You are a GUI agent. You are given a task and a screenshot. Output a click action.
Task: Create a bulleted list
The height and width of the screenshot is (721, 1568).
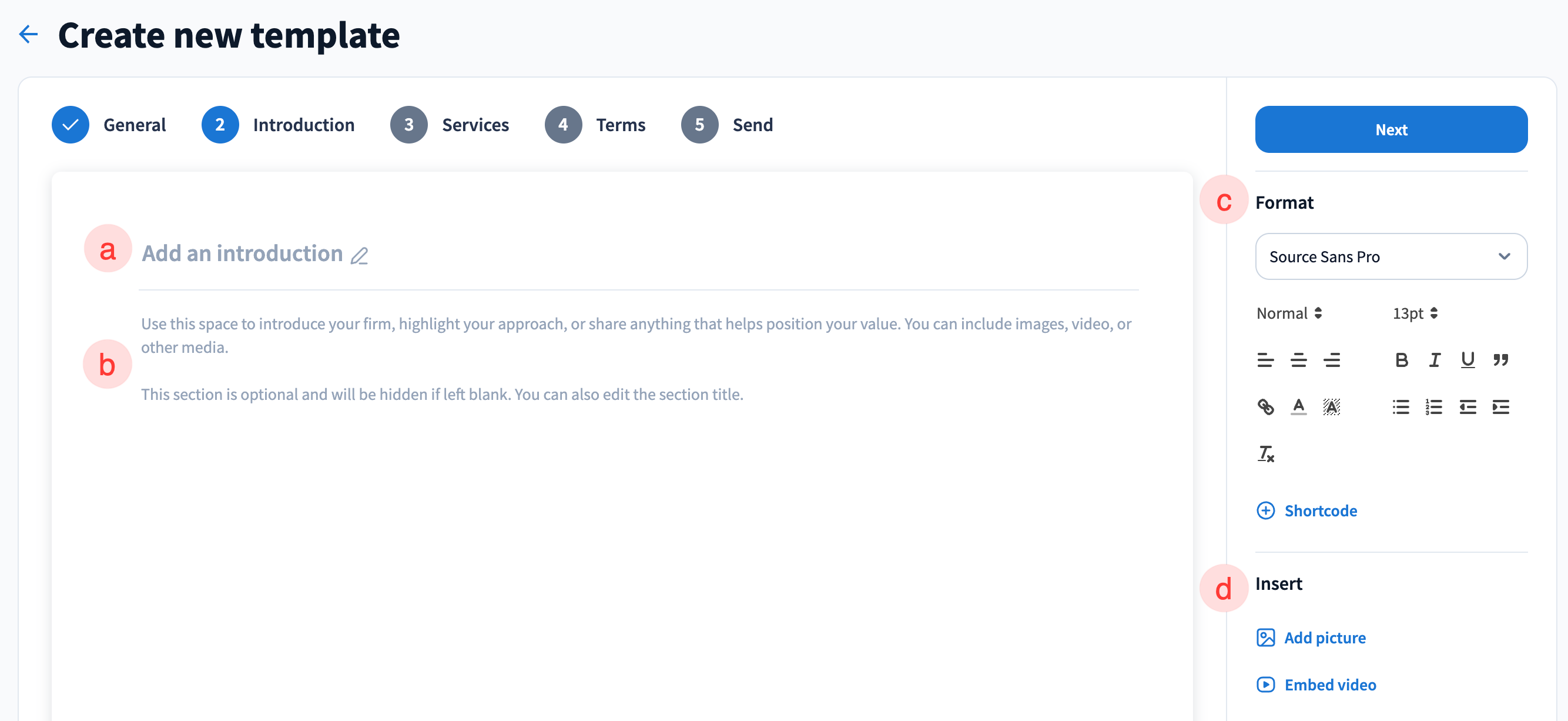[x=1401, y=407]
